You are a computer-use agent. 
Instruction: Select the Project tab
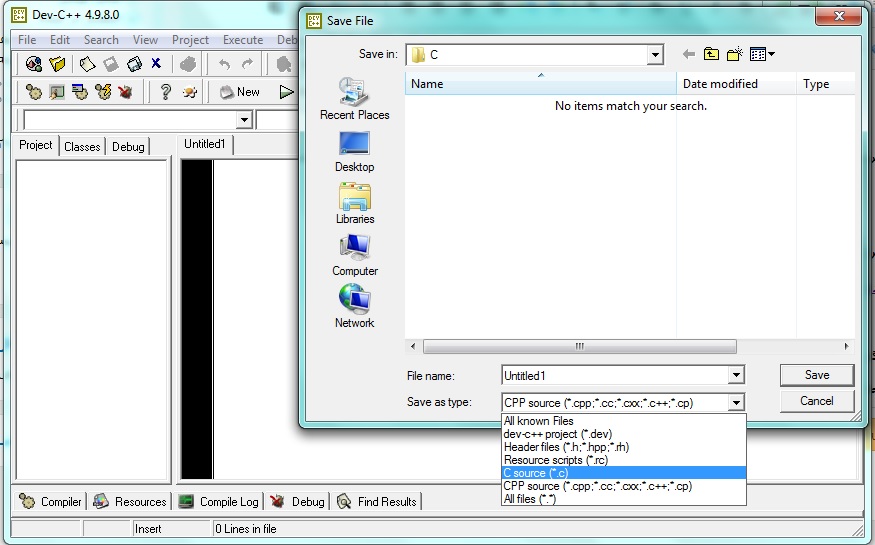coord(36,145)
